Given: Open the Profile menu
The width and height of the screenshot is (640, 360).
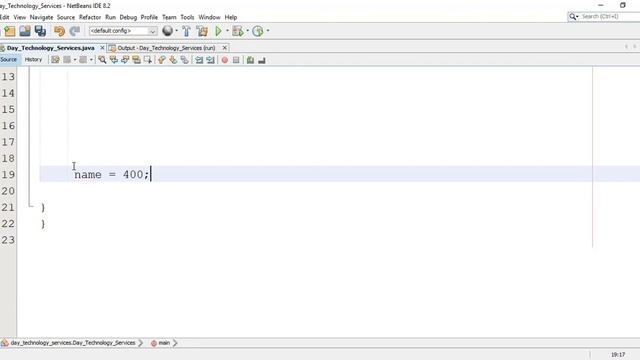Looking at the screenshot, I should click(x=149, y=17).
